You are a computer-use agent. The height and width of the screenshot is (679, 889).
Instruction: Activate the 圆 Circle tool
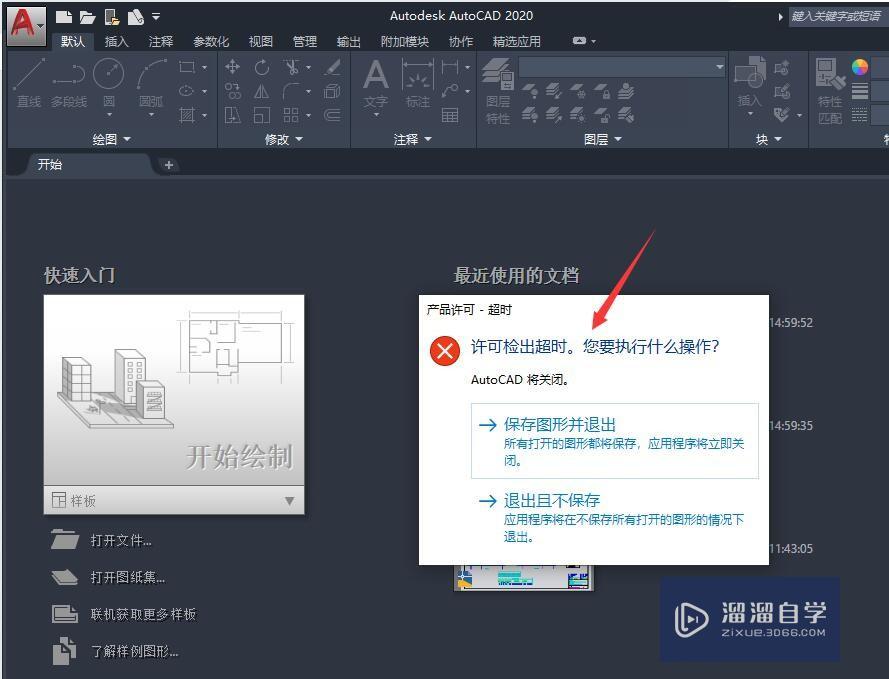coord(108,75)
